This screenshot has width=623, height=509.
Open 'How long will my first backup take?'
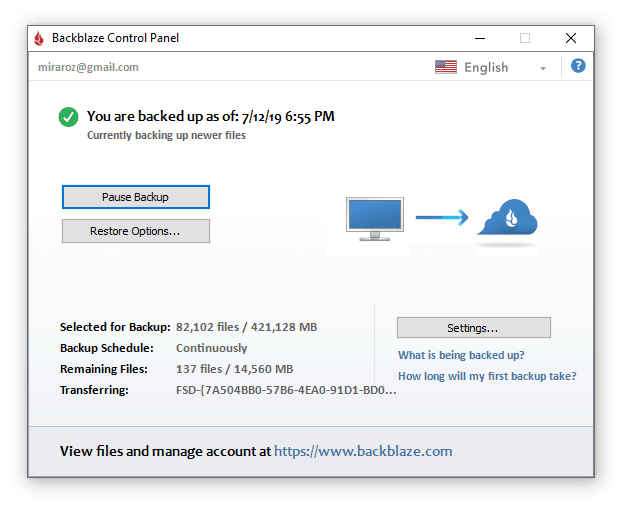487,376
